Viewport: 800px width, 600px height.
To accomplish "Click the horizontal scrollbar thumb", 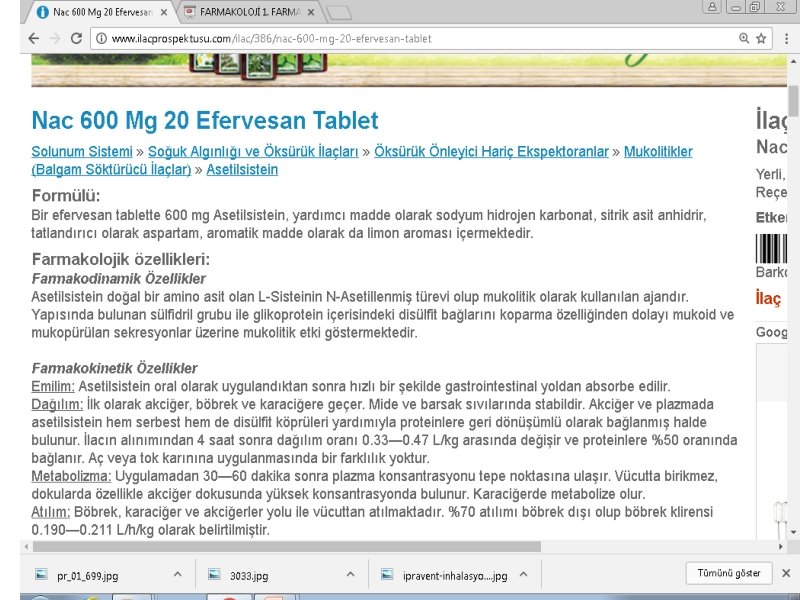I will tap(287, 546).
